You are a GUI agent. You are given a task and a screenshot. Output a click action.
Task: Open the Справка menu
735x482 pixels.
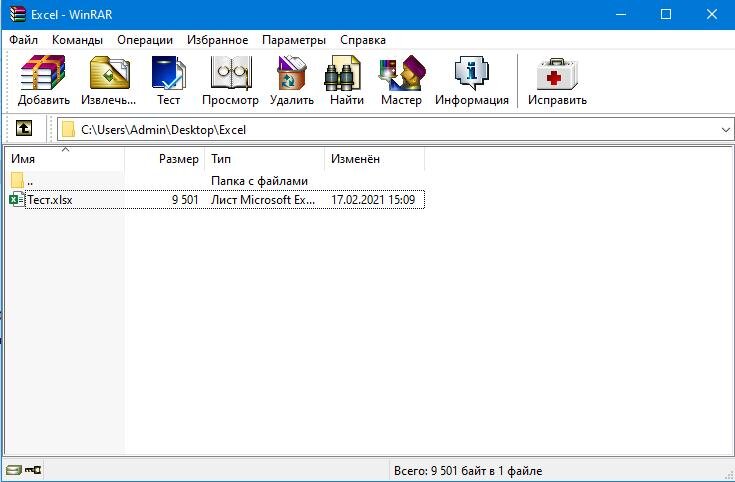point(363,40)
